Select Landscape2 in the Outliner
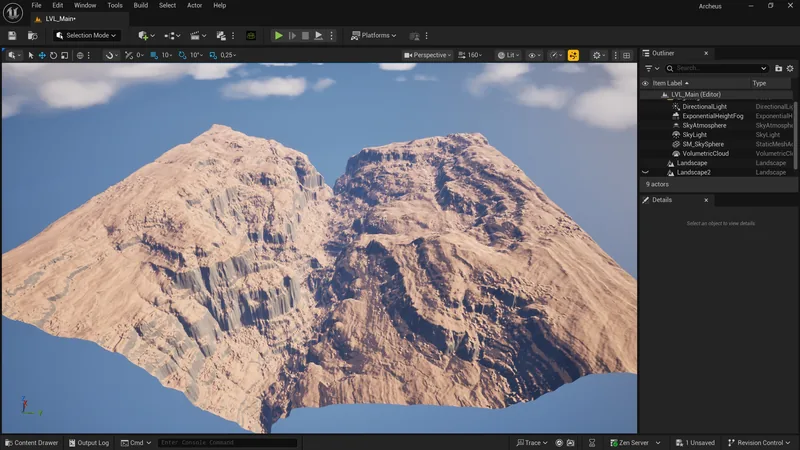800x450 pixels. coord(693,172)
